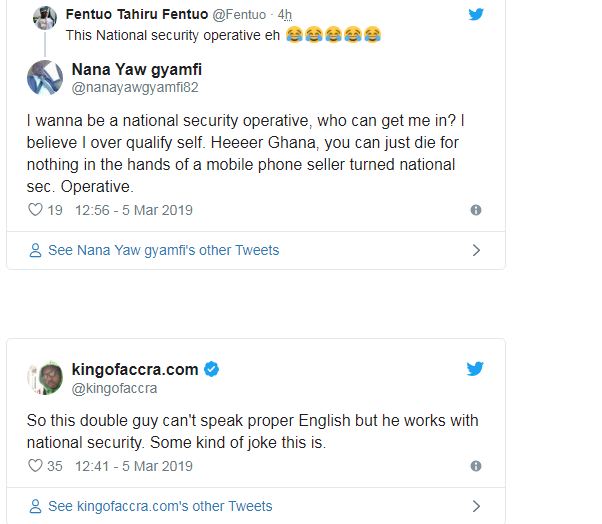Open info icon on Nana Yaw gyamfi tweet
The image size is (602, 524).
[x=476, y=210]
